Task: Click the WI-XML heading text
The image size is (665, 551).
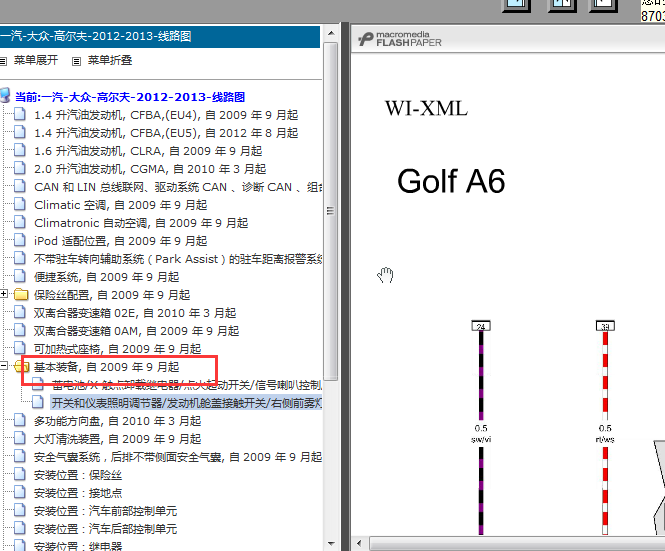Action: click(426, 109)
